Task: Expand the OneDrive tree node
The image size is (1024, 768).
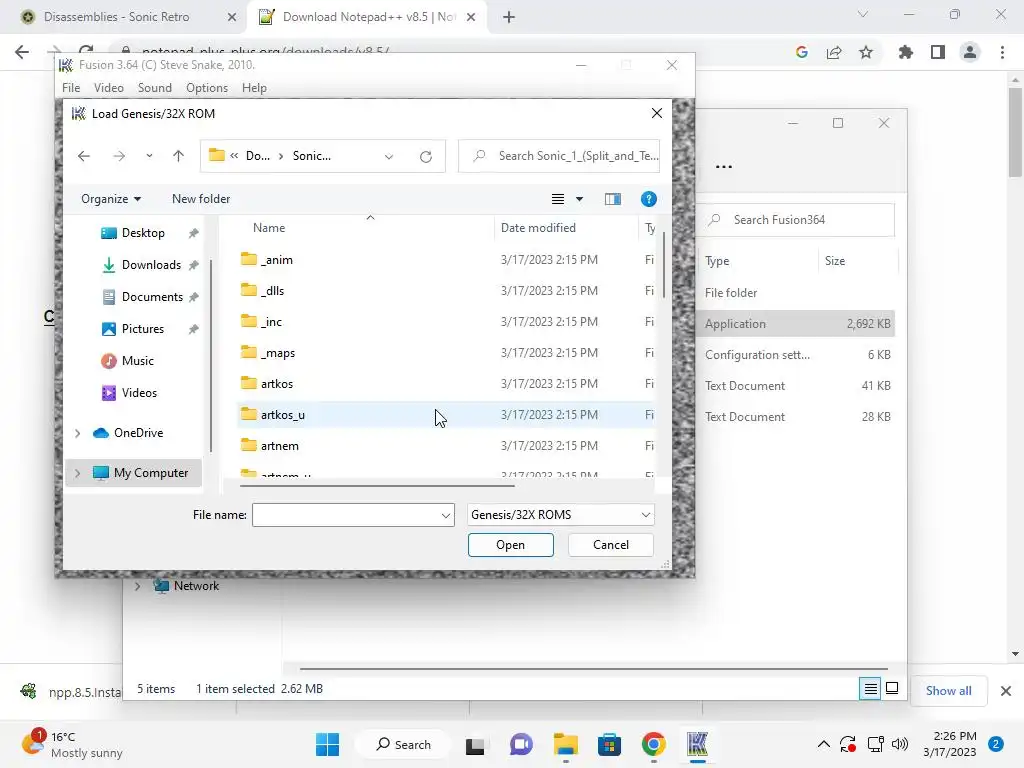Action: (78, 433)
